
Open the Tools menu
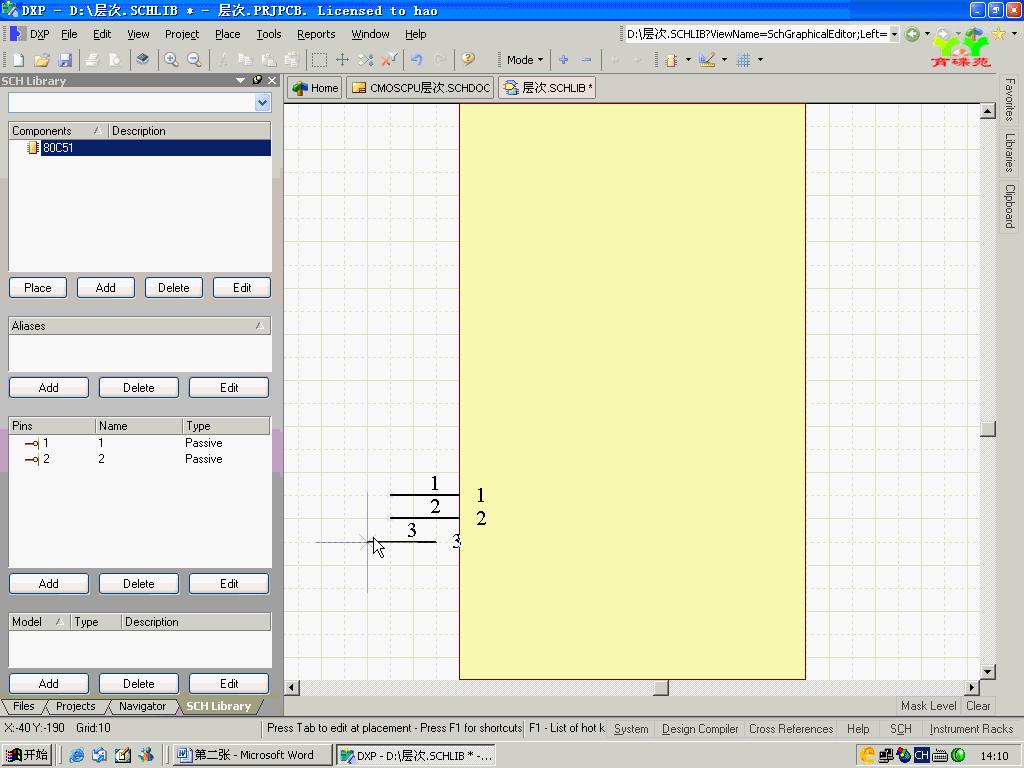point(268,34)
